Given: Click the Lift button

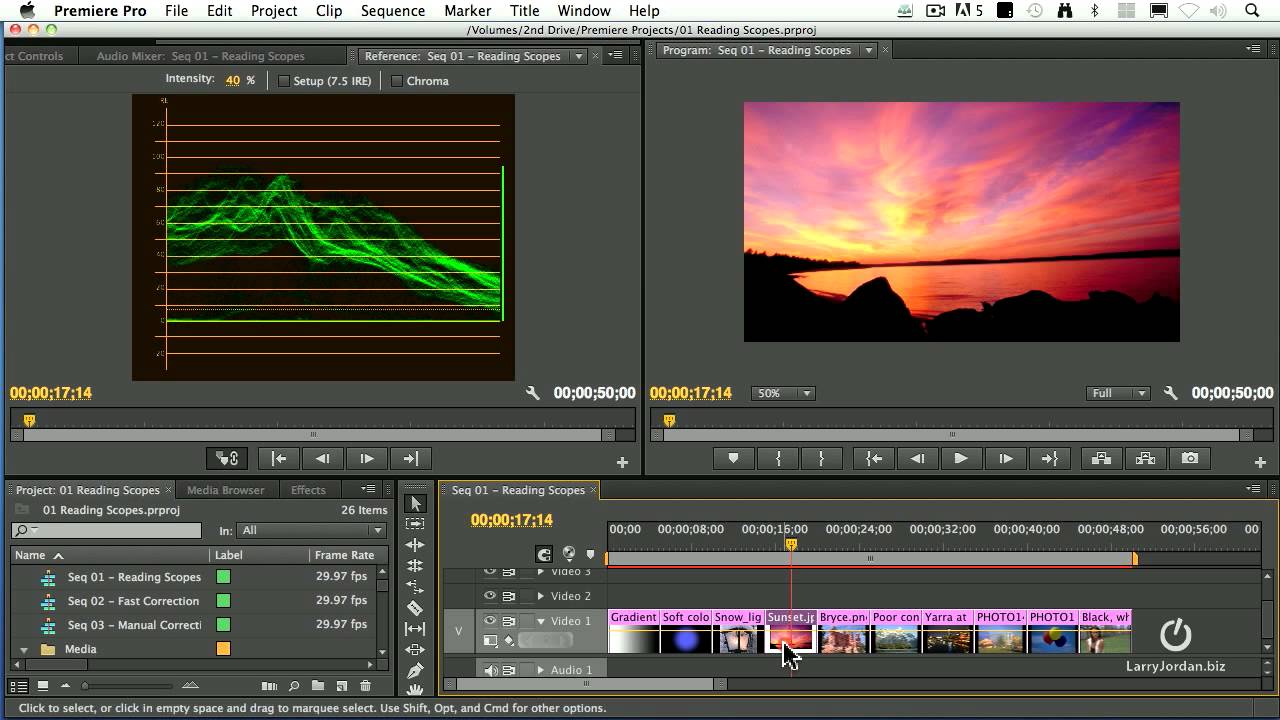Looking at the screenshot, I should [1102, 458].
